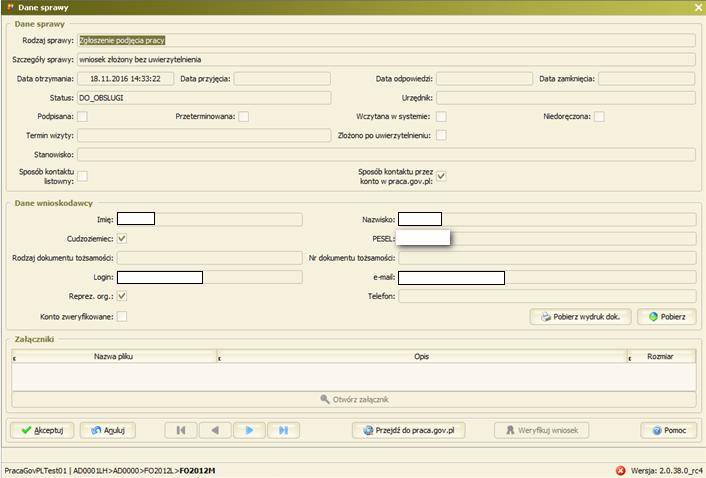The height and width of the screenshot is (478, 706).
Task: Click the Nazwa pliku column header
Action: (114, 356)
